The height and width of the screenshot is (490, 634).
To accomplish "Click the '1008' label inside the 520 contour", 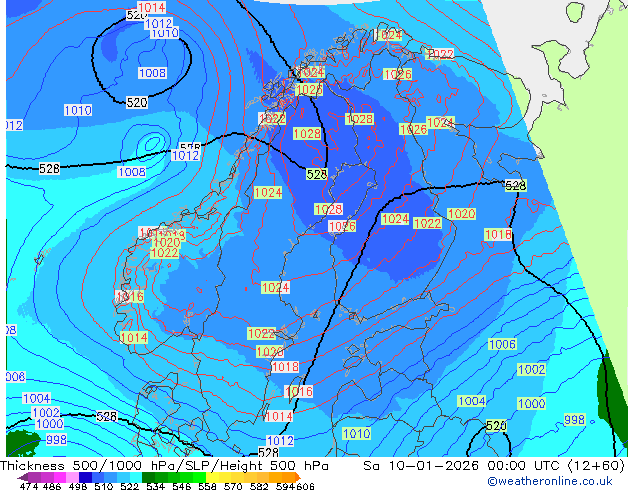I will coord(152,73).
